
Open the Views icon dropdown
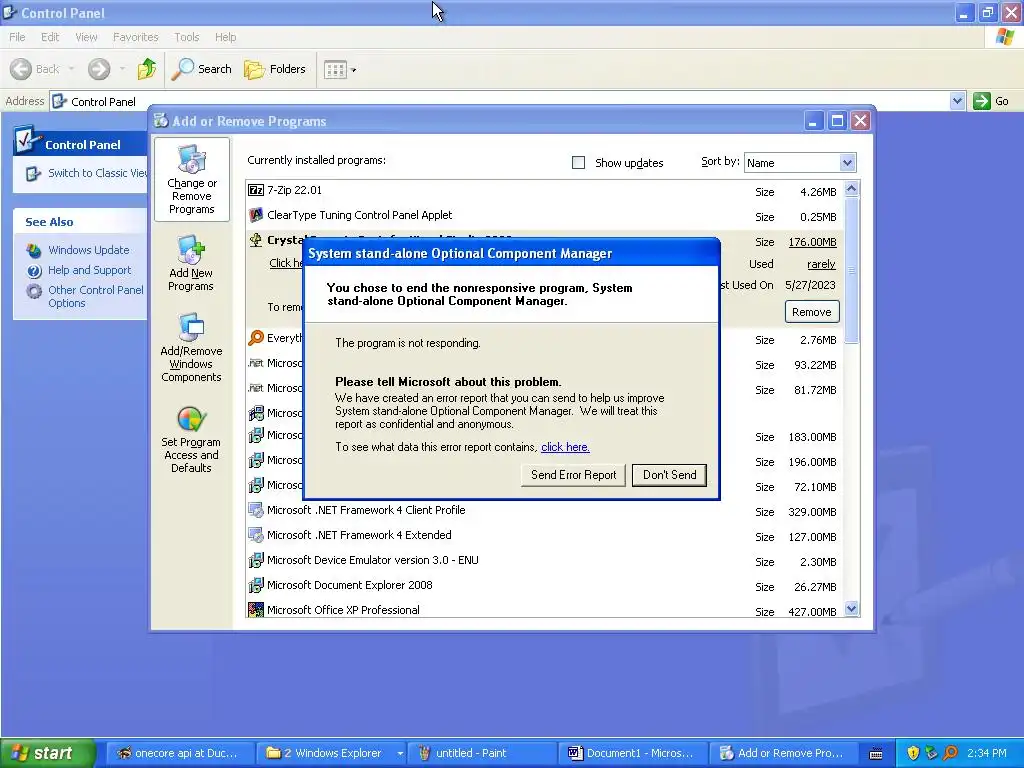click(x=340, y=69)
